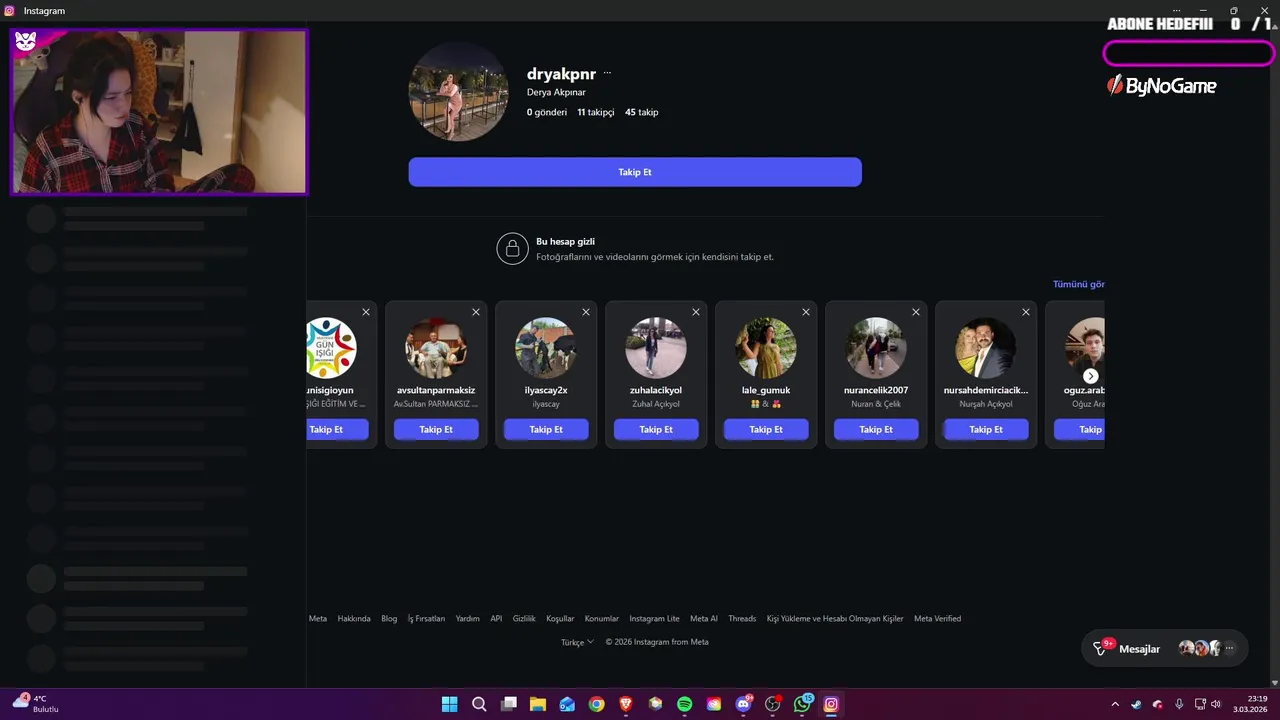Open the Windows Start menu

[450, 704]
